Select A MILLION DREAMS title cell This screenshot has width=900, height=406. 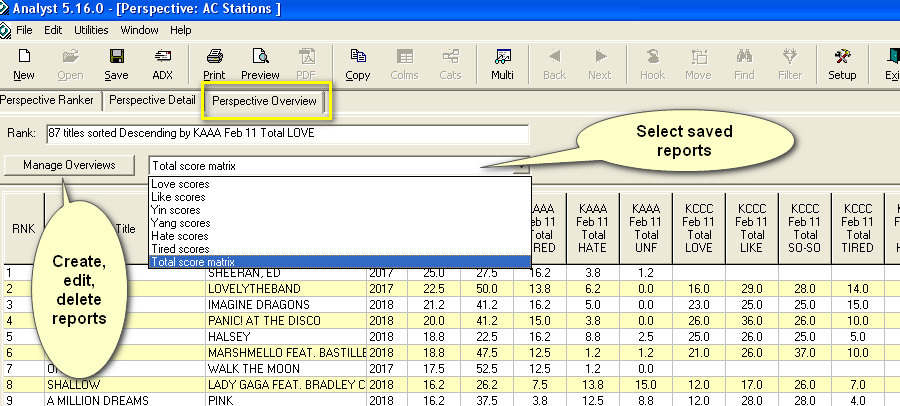click(x=125, y=400)
